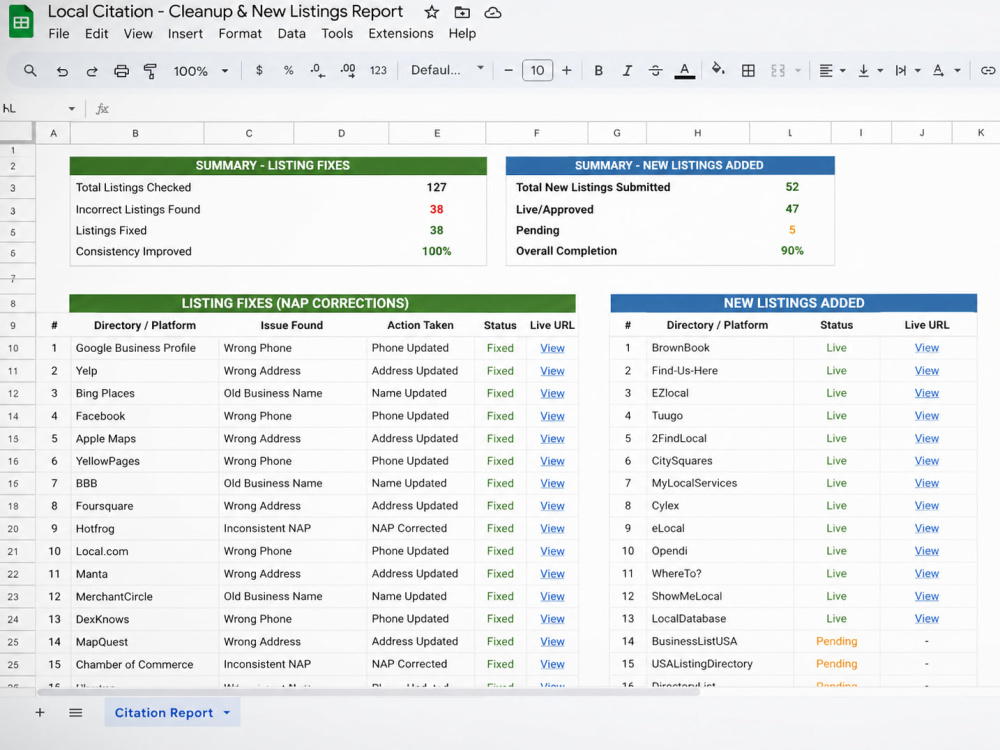Increase decimal places
The image size is (1000, 750).
click(348, 71)
